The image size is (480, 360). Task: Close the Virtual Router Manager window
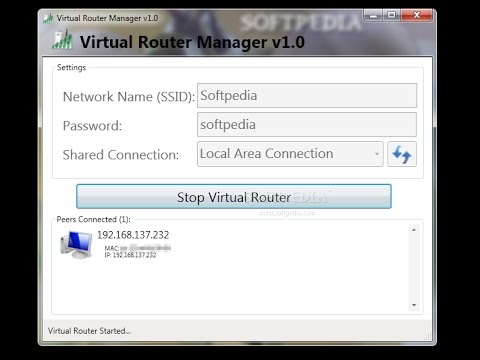pos(417,15)
